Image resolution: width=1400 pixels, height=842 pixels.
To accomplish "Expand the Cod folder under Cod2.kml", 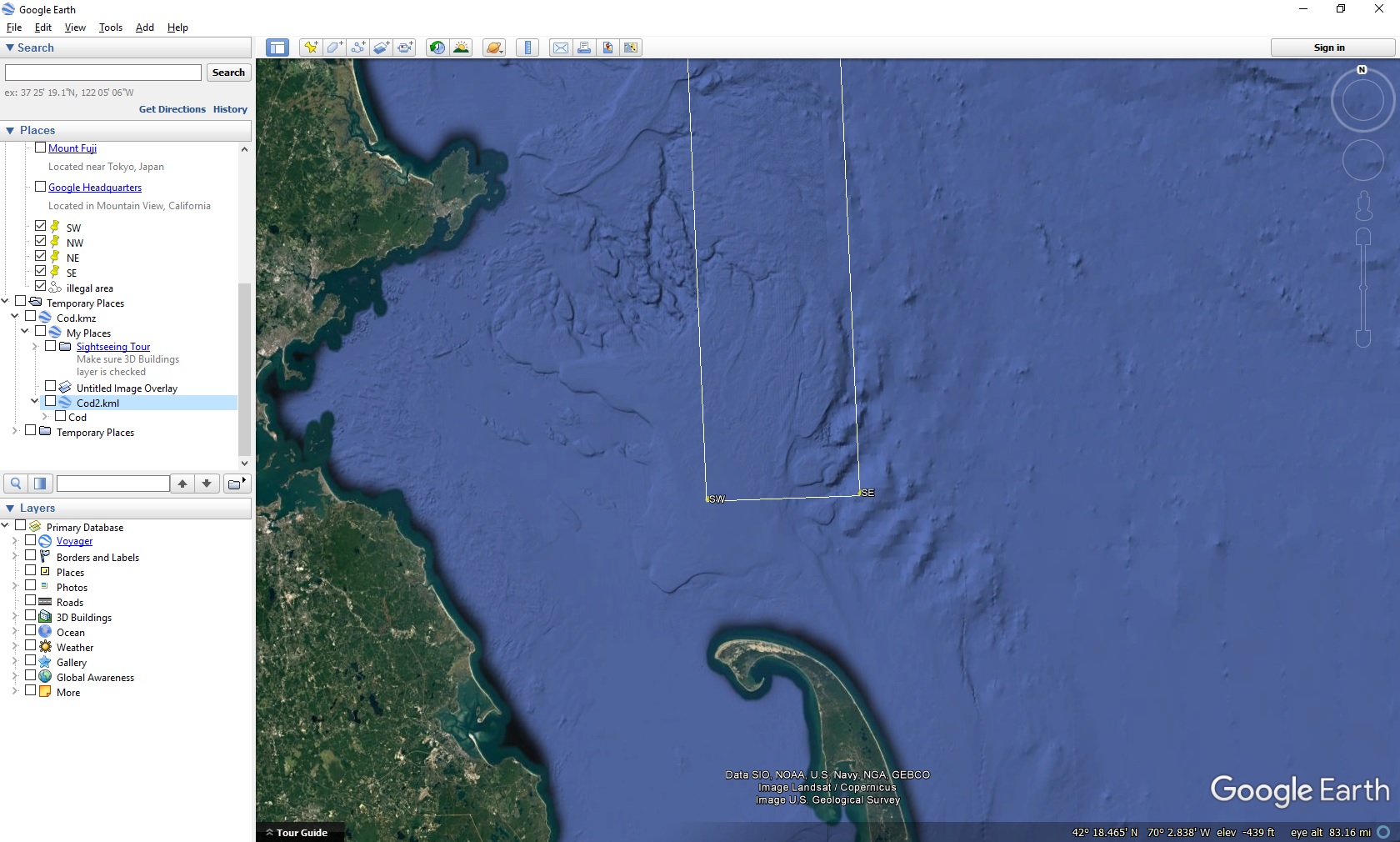I will tap(45, 417).
